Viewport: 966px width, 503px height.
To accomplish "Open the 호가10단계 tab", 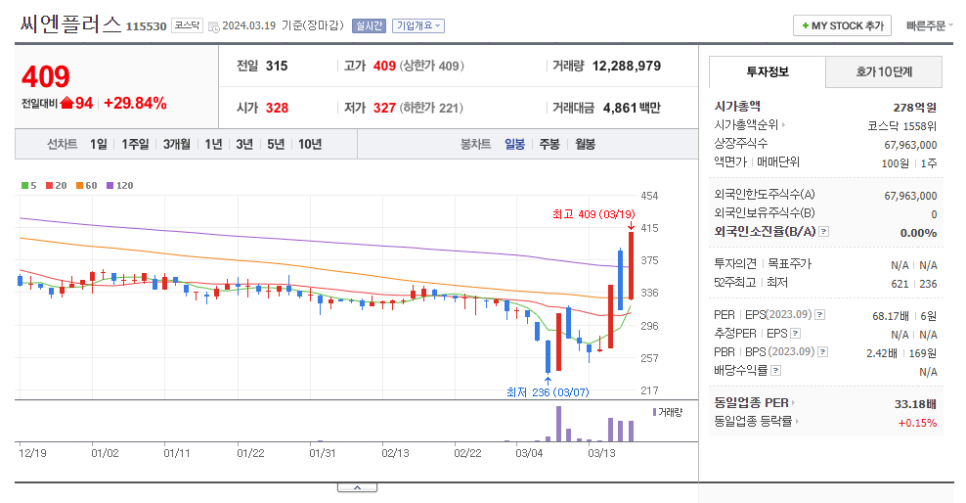I will pos(883,72).
